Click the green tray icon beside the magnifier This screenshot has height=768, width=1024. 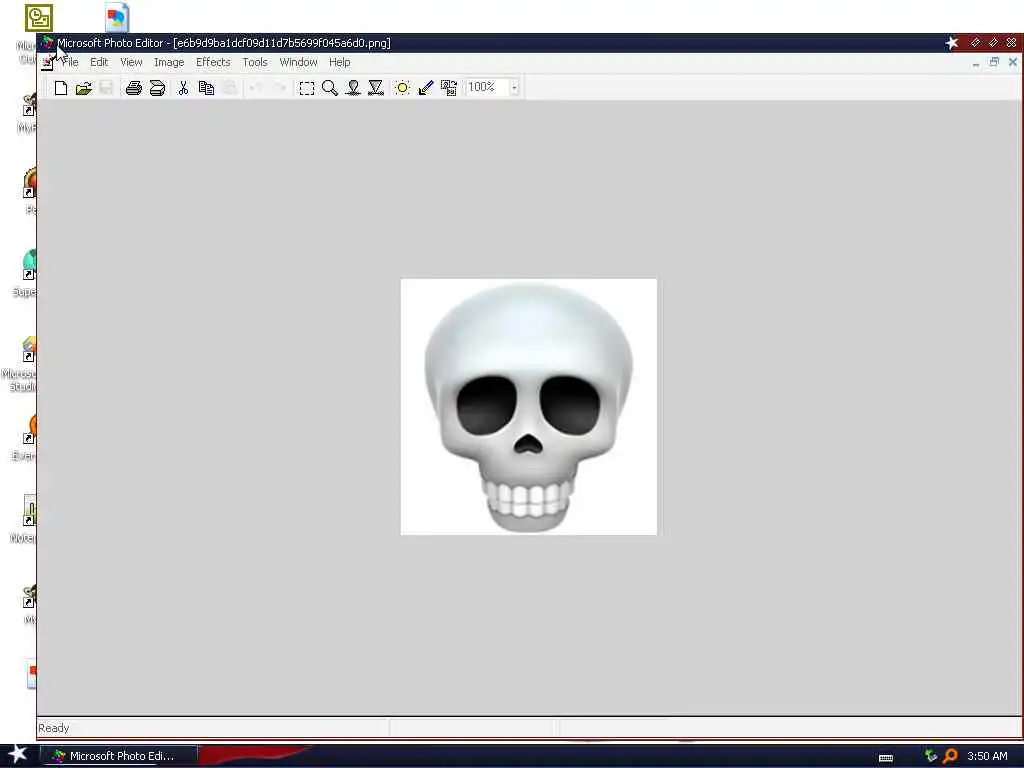point(931,756)
